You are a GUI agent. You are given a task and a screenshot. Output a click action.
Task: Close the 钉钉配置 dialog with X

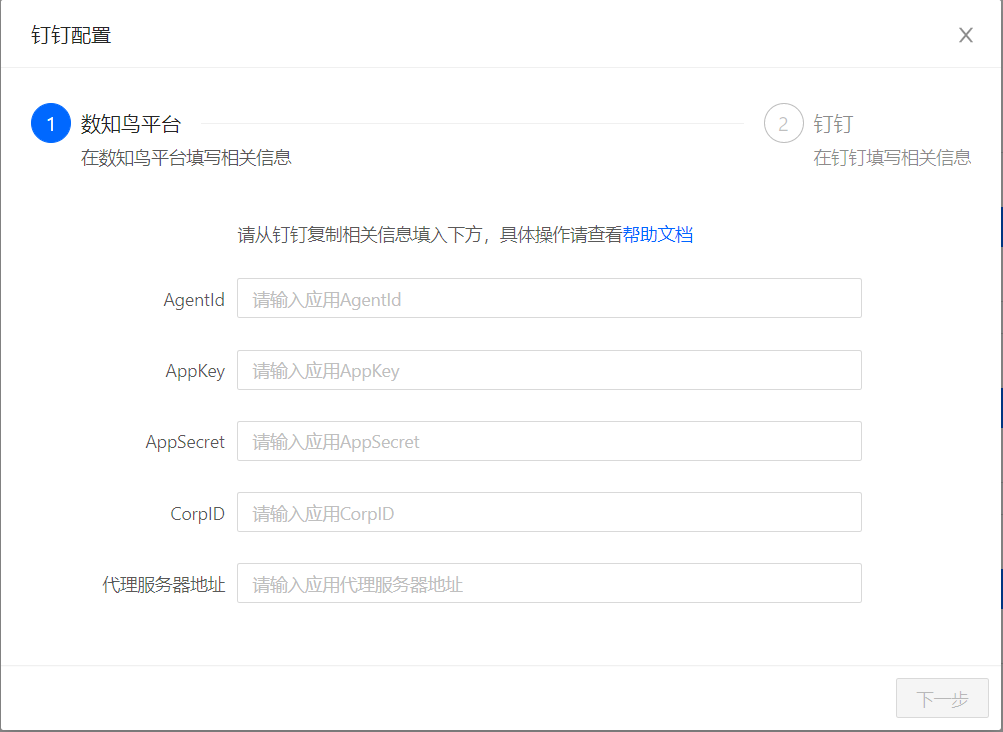point(965,35)
